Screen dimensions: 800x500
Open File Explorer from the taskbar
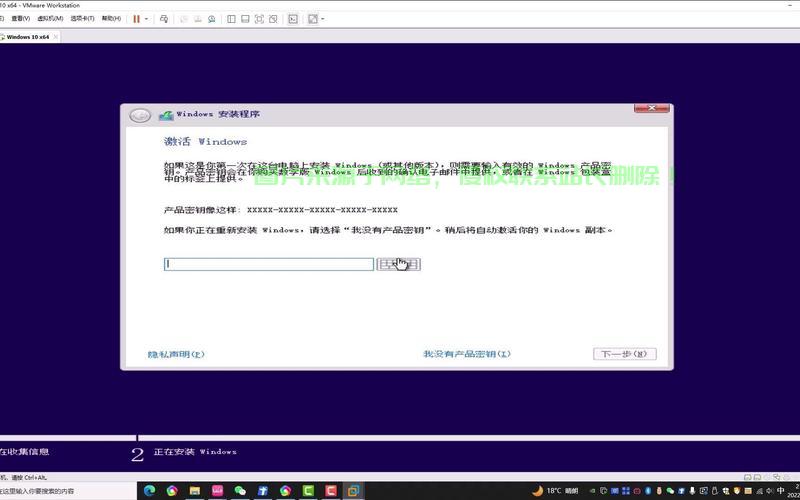pos(194,491)
